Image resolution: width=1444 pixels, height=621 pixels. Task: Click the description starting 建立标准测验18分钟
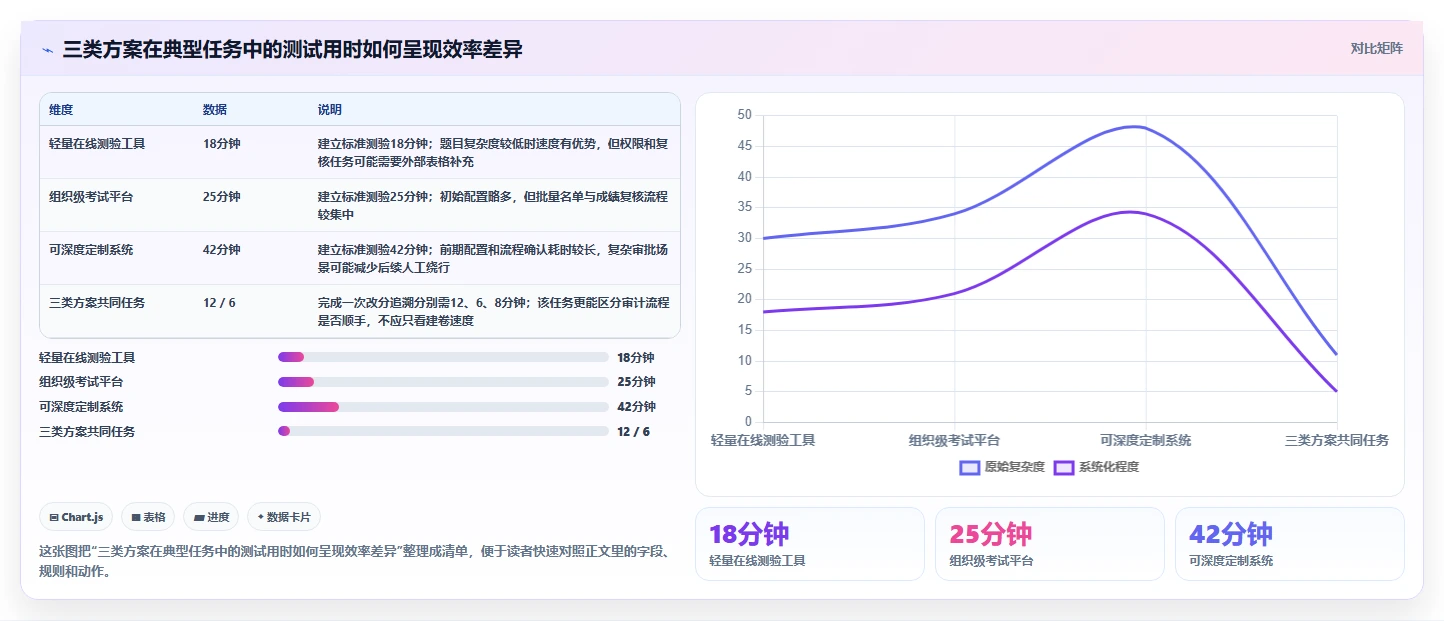[493, 152]
